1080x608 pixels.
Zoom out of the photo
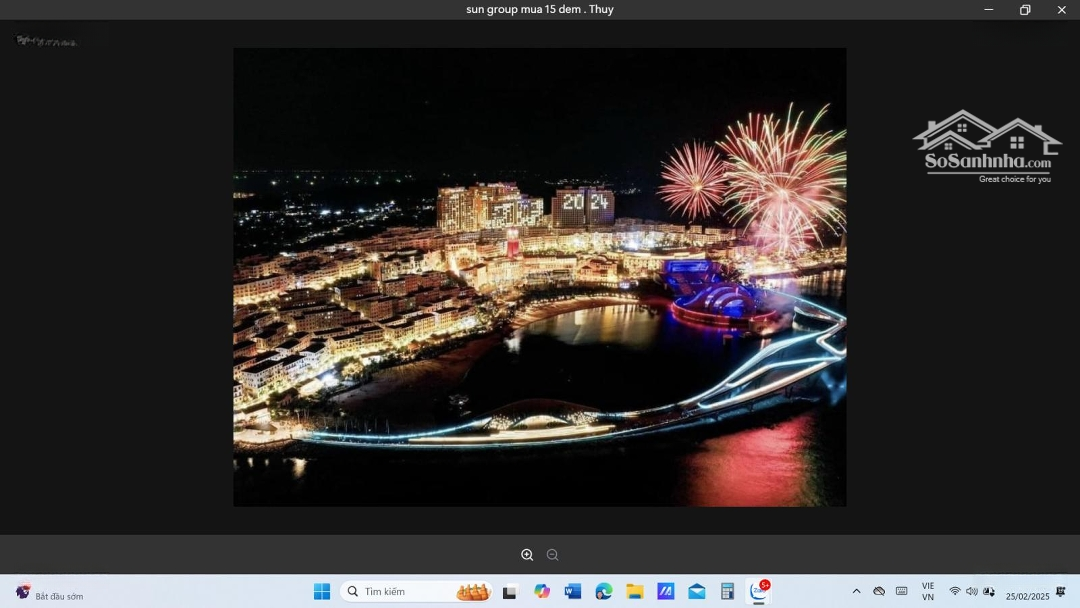[x=552, y=555]
